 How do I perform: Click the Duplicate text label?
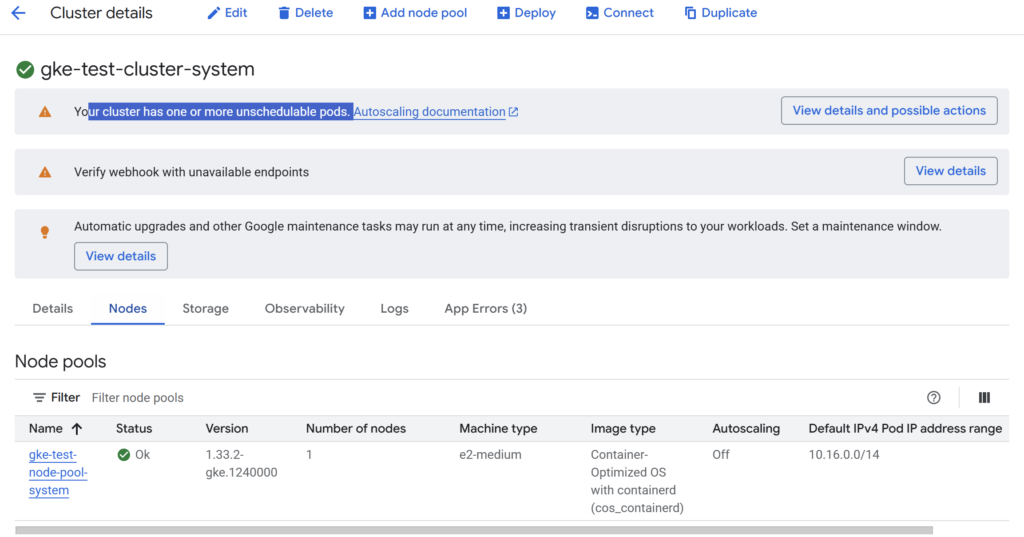(x=729, y=13)
